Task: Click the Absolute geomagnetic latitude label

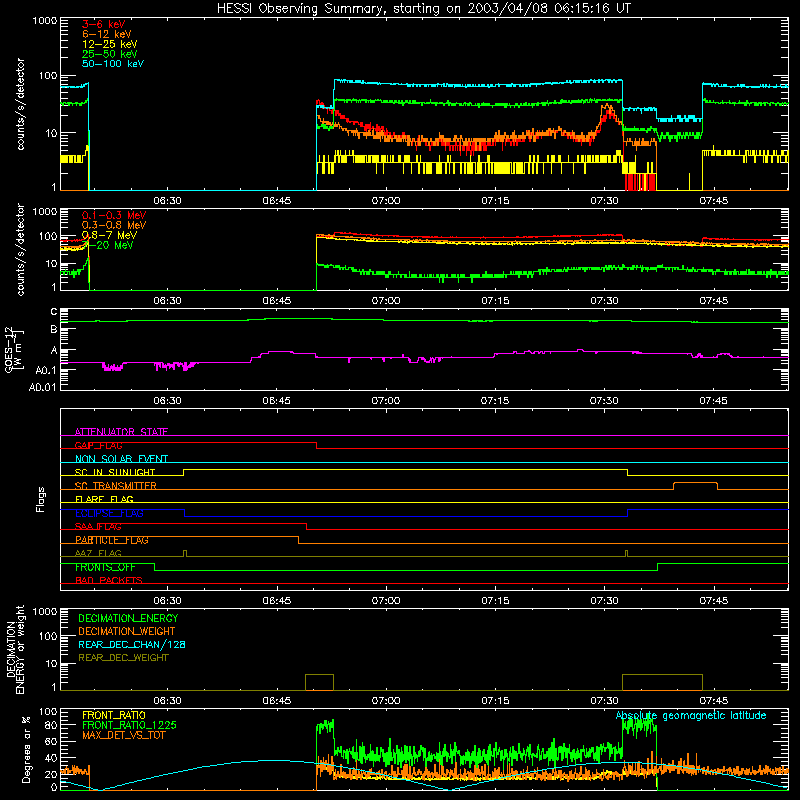Action: coord(691,716)
